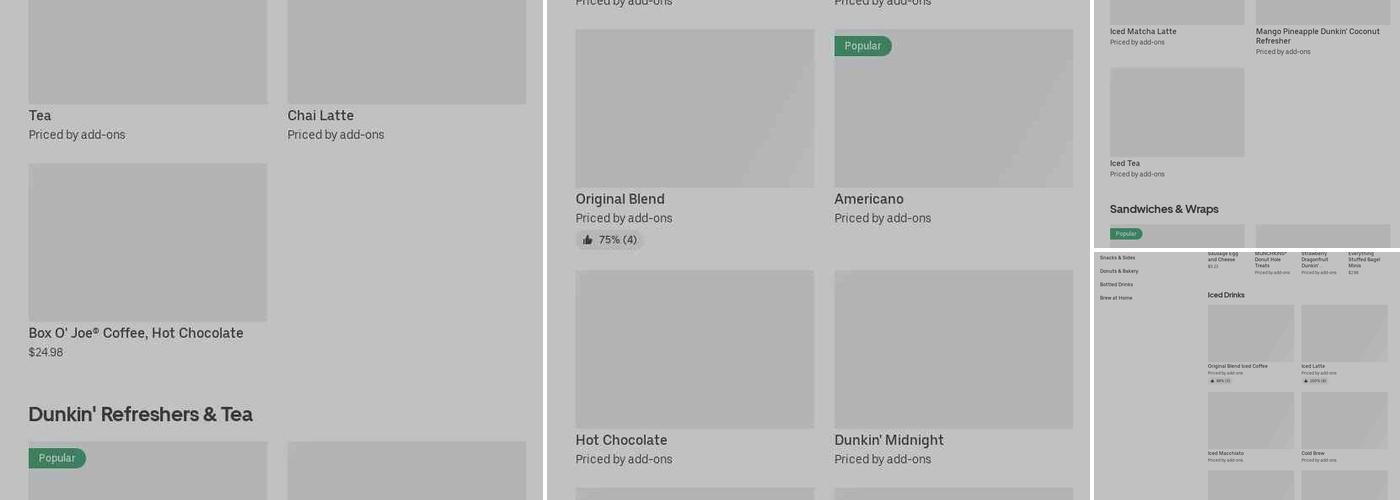This screenshot has height=500, width=1400.
Task: Go to the Donuts & Bakery category
Action: [x=1119, y=271]
